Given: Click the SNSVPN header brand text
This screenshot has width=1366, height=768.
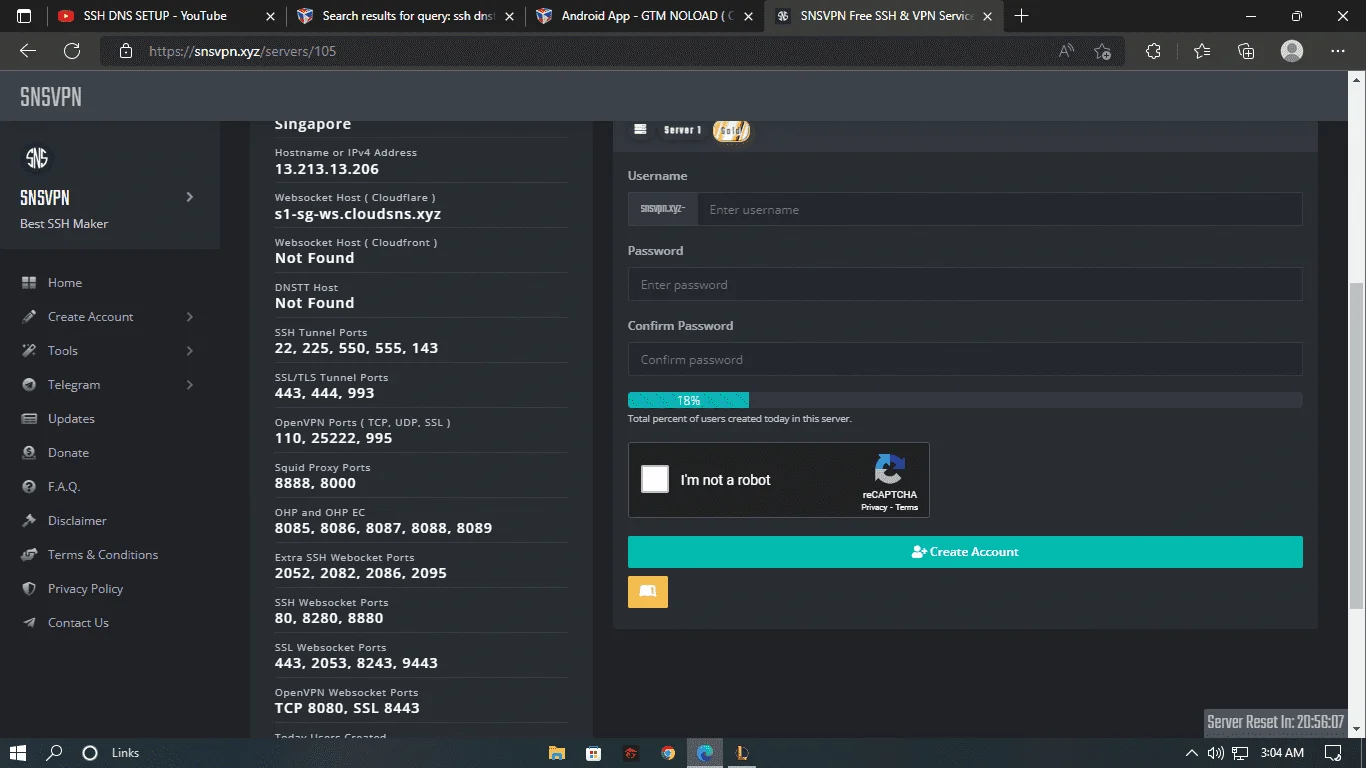Looking at the screenshot, I should click(x=51, y=97).
